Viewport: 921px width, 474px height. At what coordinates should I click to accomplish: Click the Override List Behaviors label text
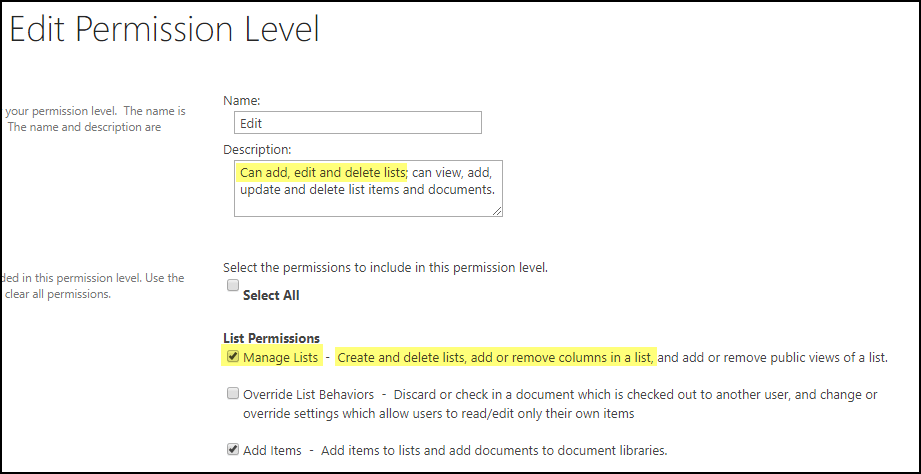coord(309,395)
